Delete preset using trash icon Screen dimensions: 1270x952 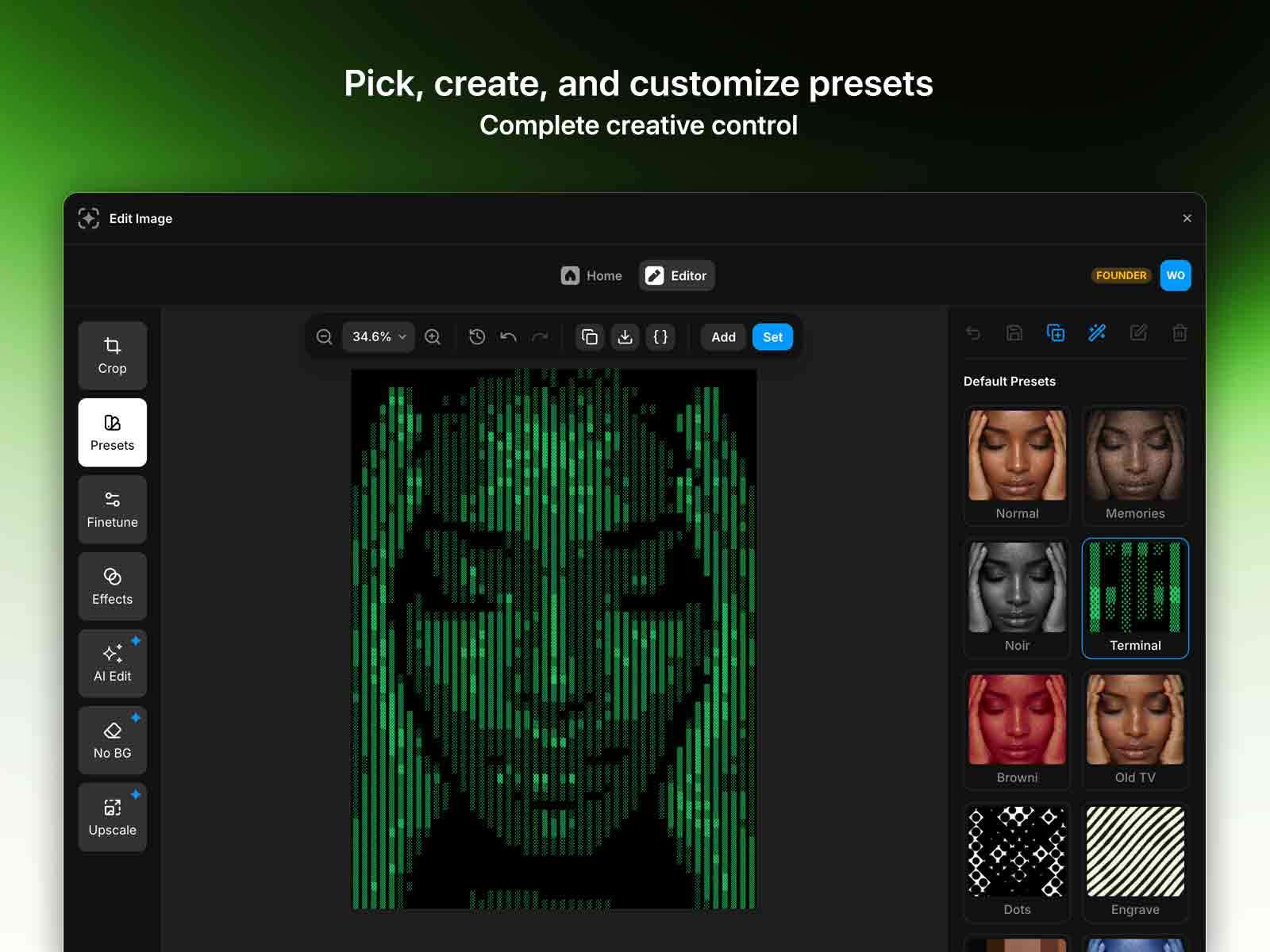[x=1180, y=333]
